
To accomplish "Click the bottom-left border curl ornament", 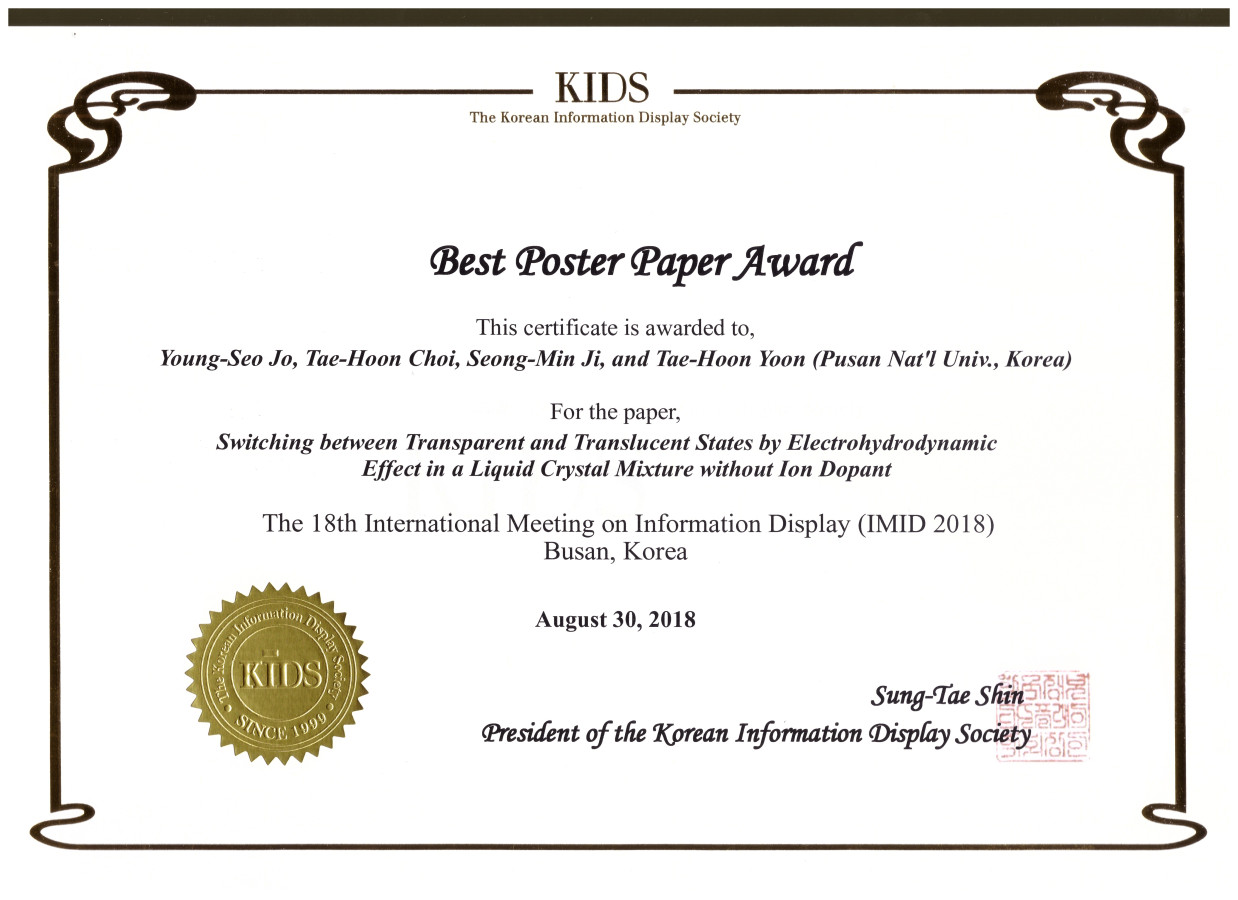I will click(x=60, y=828).
